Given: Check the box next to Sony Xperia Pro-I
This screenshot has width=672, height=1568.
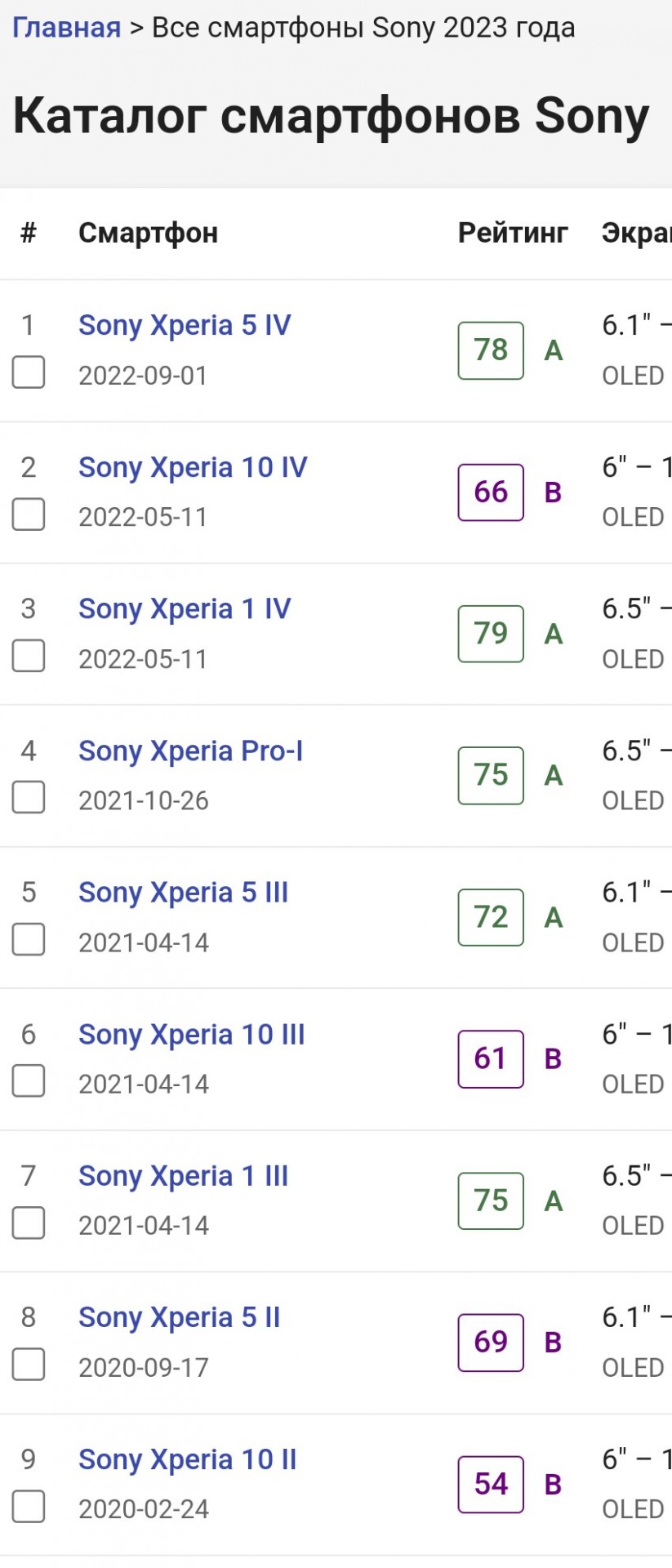Looking at the screenshot, I should coord(29,798).
